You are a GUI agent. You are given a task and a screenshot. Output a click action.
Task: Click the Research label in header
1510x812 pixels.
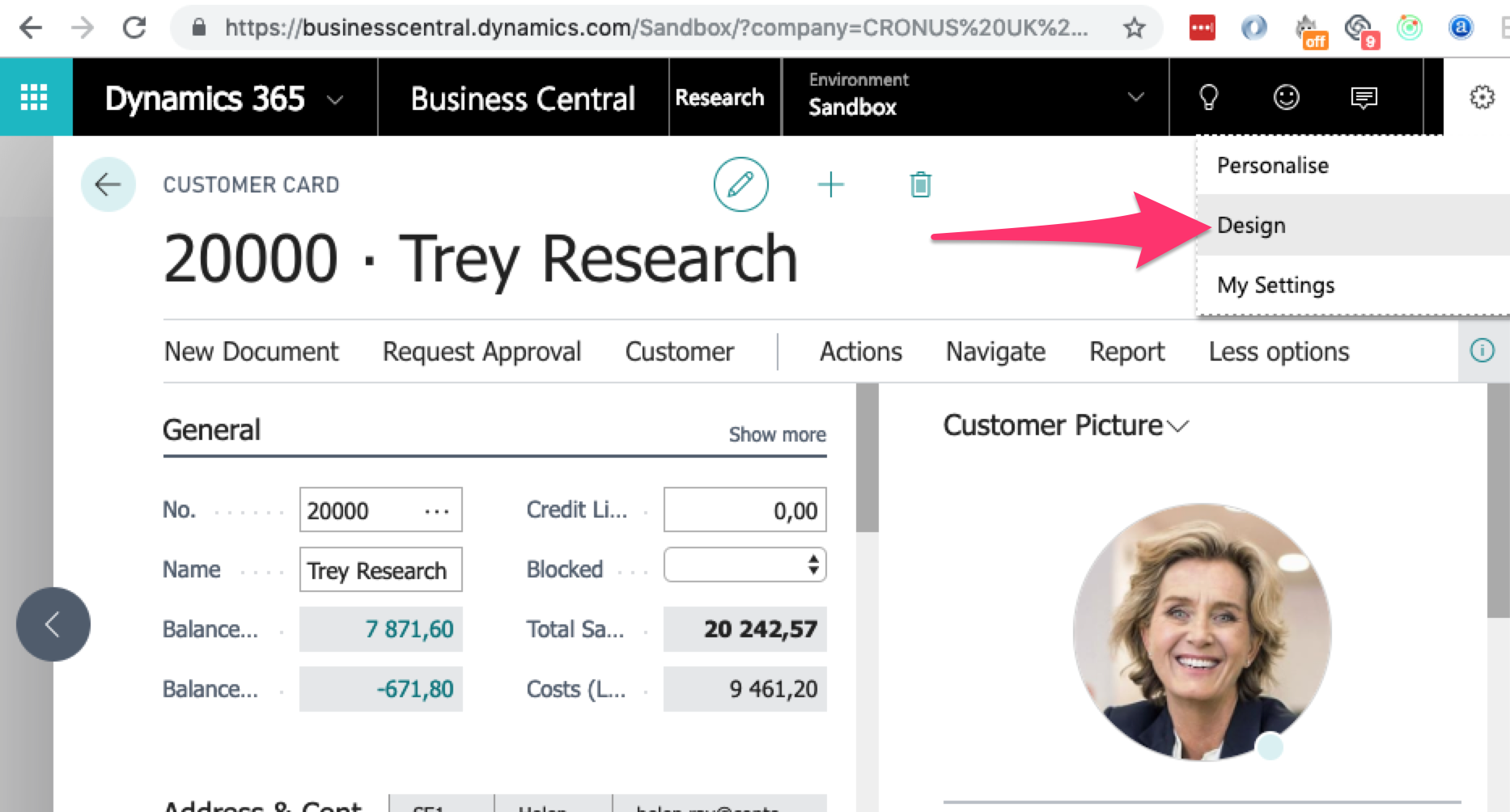(719, 97)
